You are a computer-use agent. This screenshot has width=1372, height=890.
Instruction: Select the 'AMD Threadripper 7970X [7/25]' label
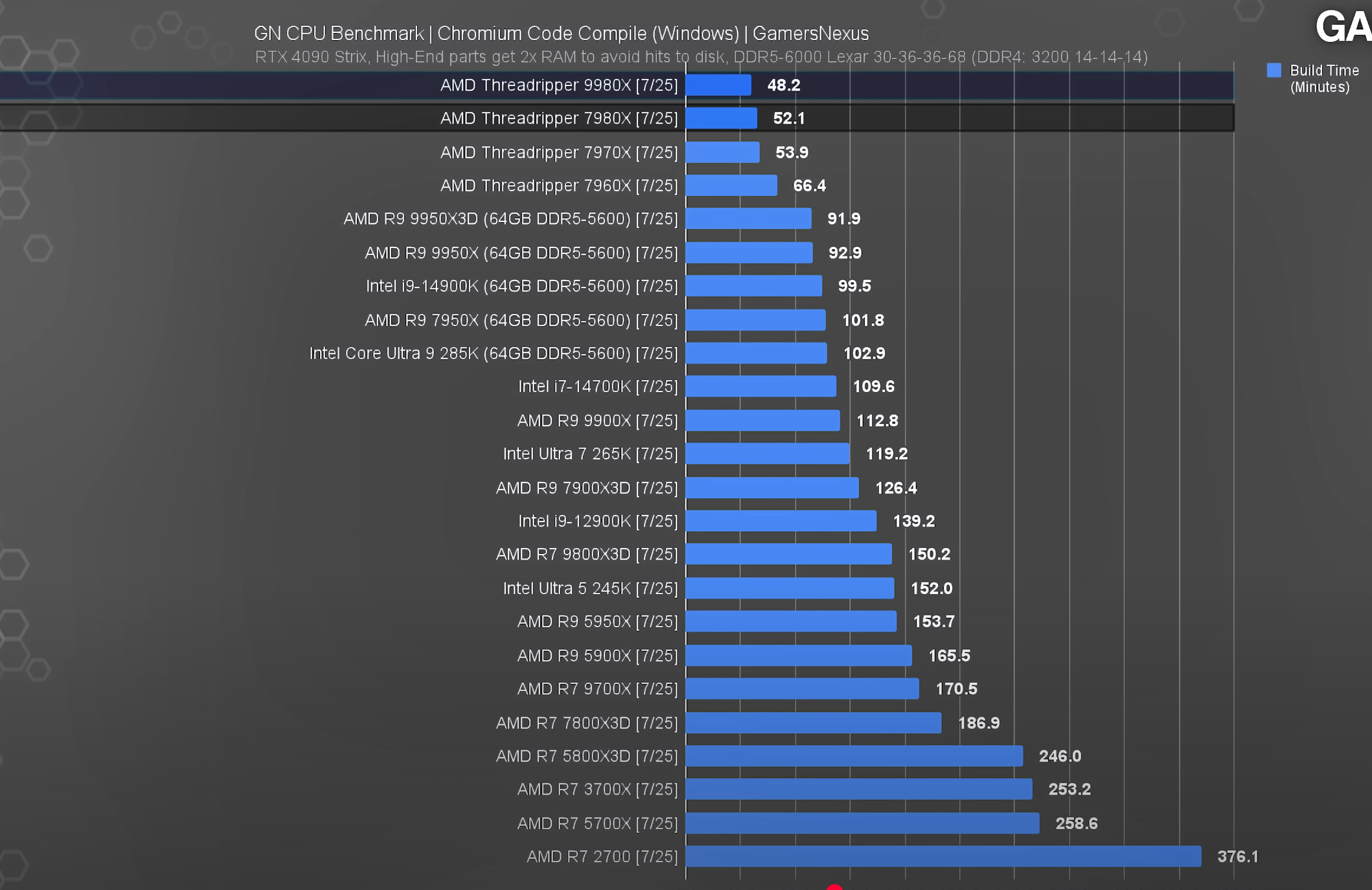click(x=559, y=152)
